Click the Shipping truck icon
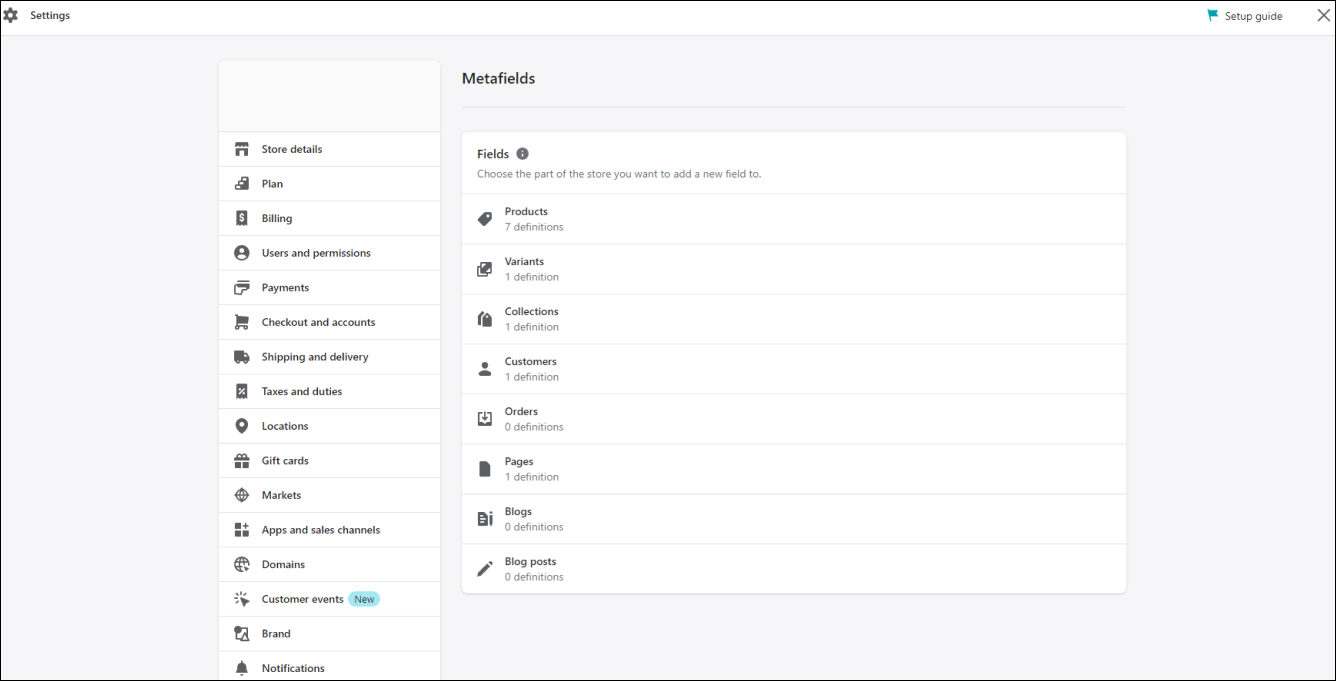The height and width of the screenshot is (681, 1336). pos(242,357)
